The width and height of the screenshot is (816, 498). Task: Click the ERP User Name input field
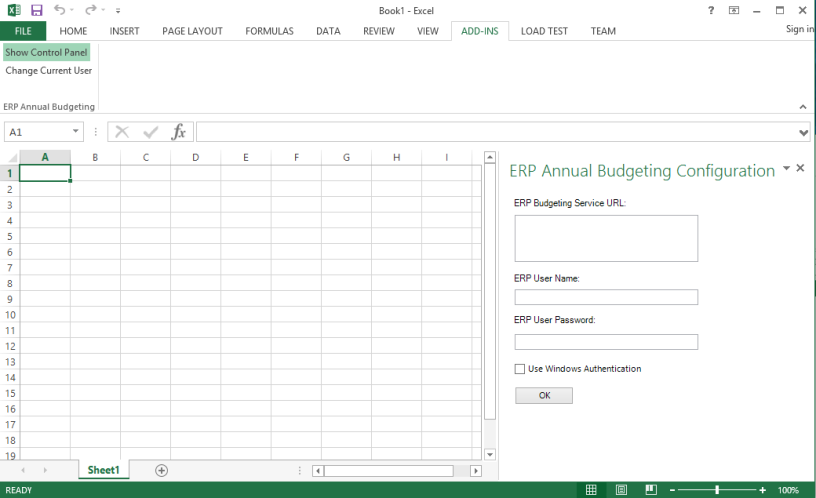606,297
